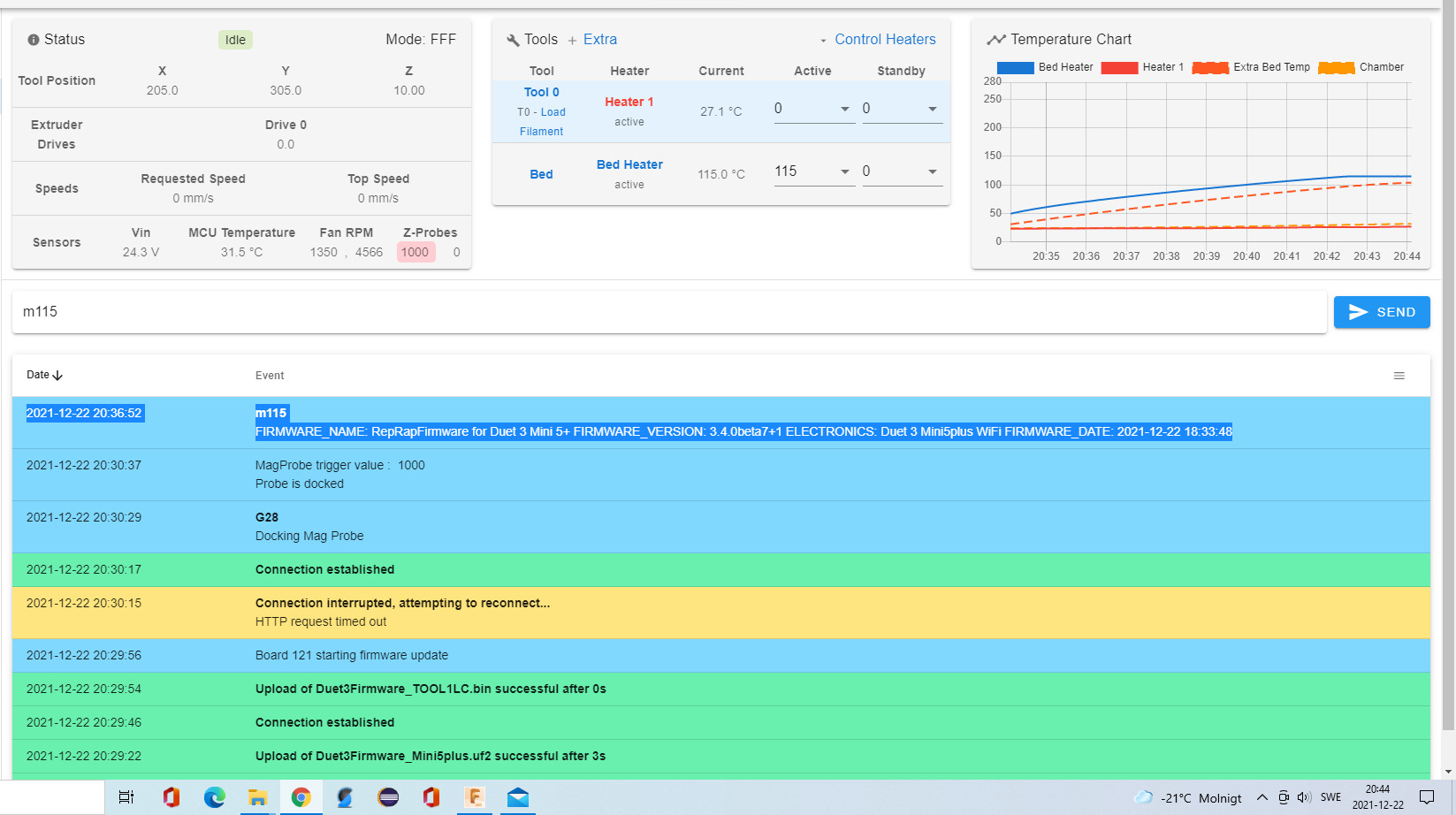
Task: Click the Idle status badge
Action: coord(235,40)
